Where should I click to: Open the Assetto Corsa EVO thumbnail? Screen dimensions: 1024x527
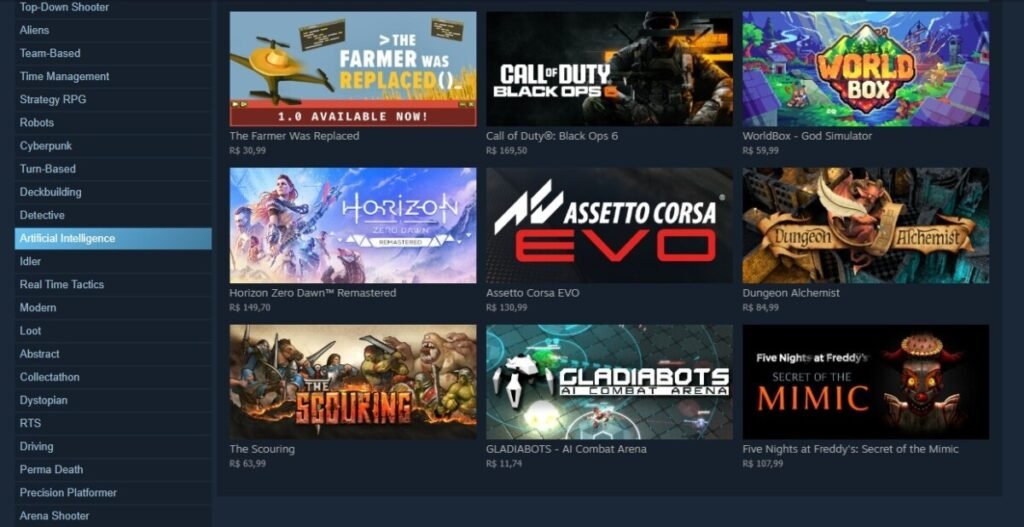[x=609, y=225]
